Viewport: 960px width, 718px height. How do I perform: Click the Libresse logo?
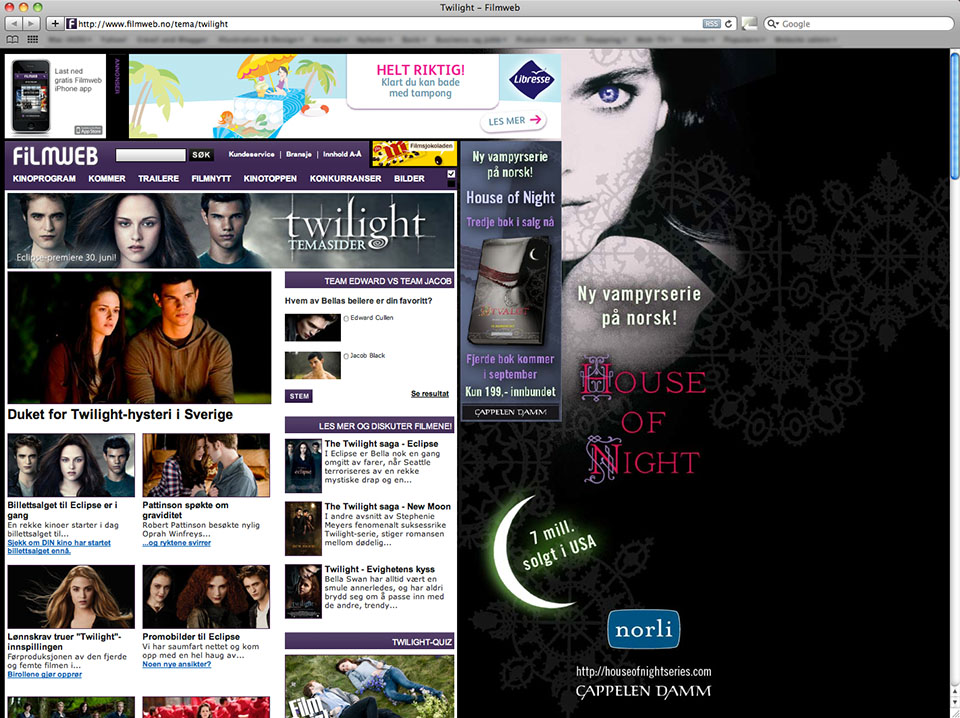tap(531, 79)
